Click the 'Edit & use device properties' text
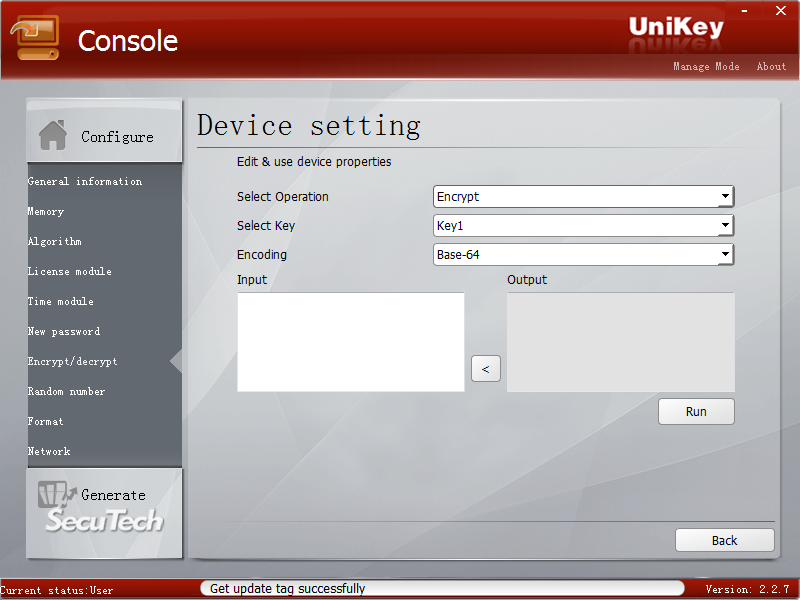800x600 pixels. pos(314,162)
